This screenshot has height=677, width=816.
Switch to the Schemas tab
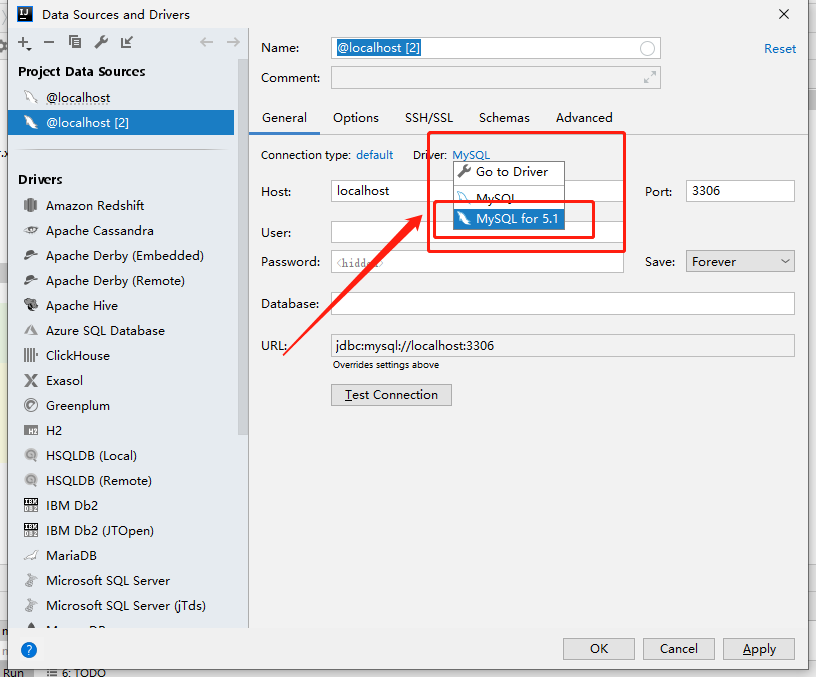click(x=504, y=118)
